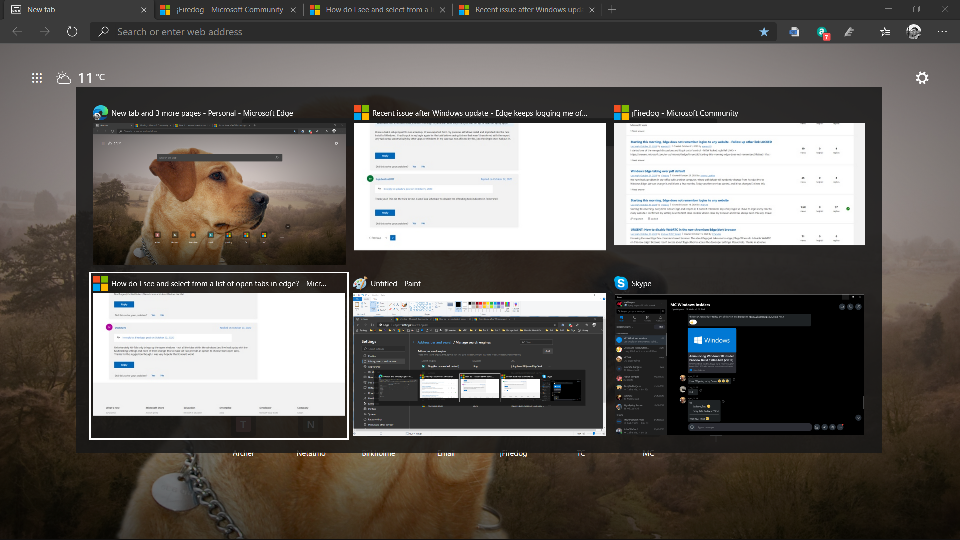Click Microsoft logo beside How do I title
The height and width of the screenshot is (540, 960).
pyautogui.click(x=100, y=283)
